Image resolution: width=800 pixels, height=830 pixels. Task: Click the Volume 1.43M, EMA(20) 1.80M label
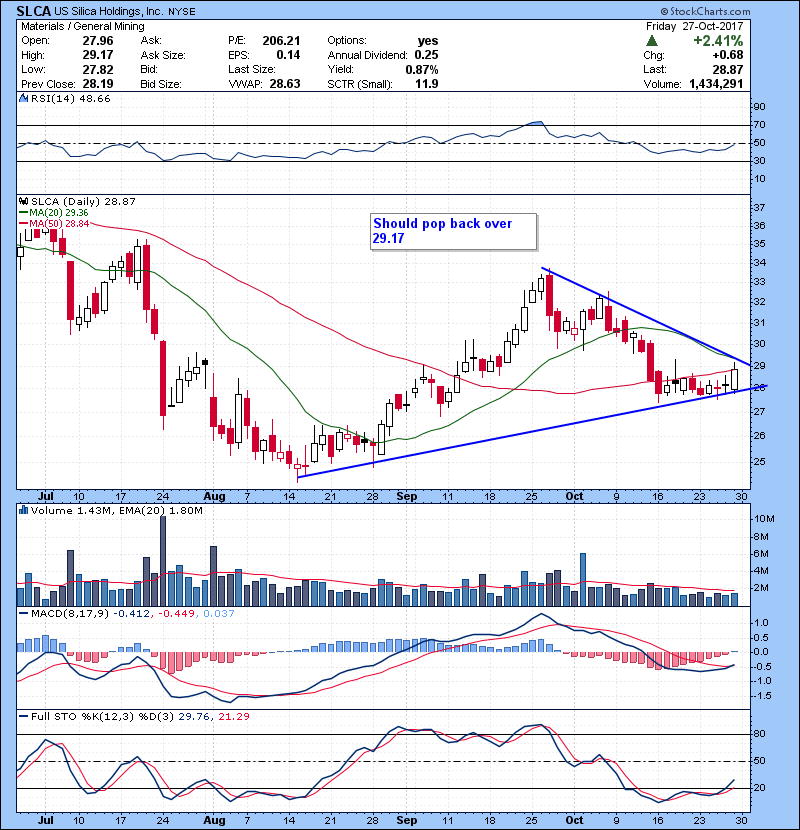tap(116, 510)
